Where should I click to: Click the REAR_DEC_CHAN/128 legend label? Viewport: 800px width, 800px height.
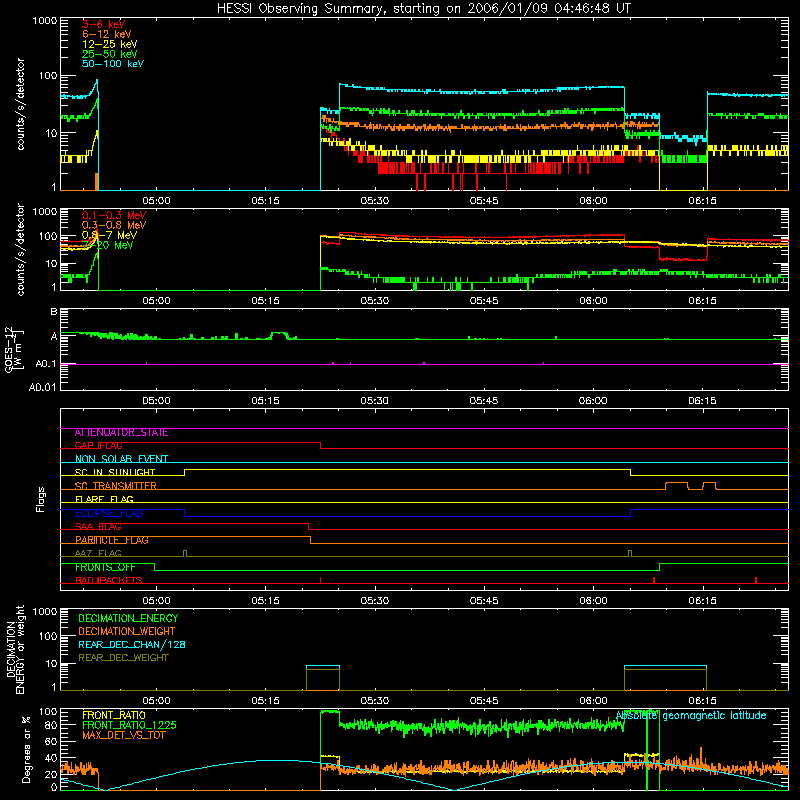pyautogui.click(x=132, y=645)
